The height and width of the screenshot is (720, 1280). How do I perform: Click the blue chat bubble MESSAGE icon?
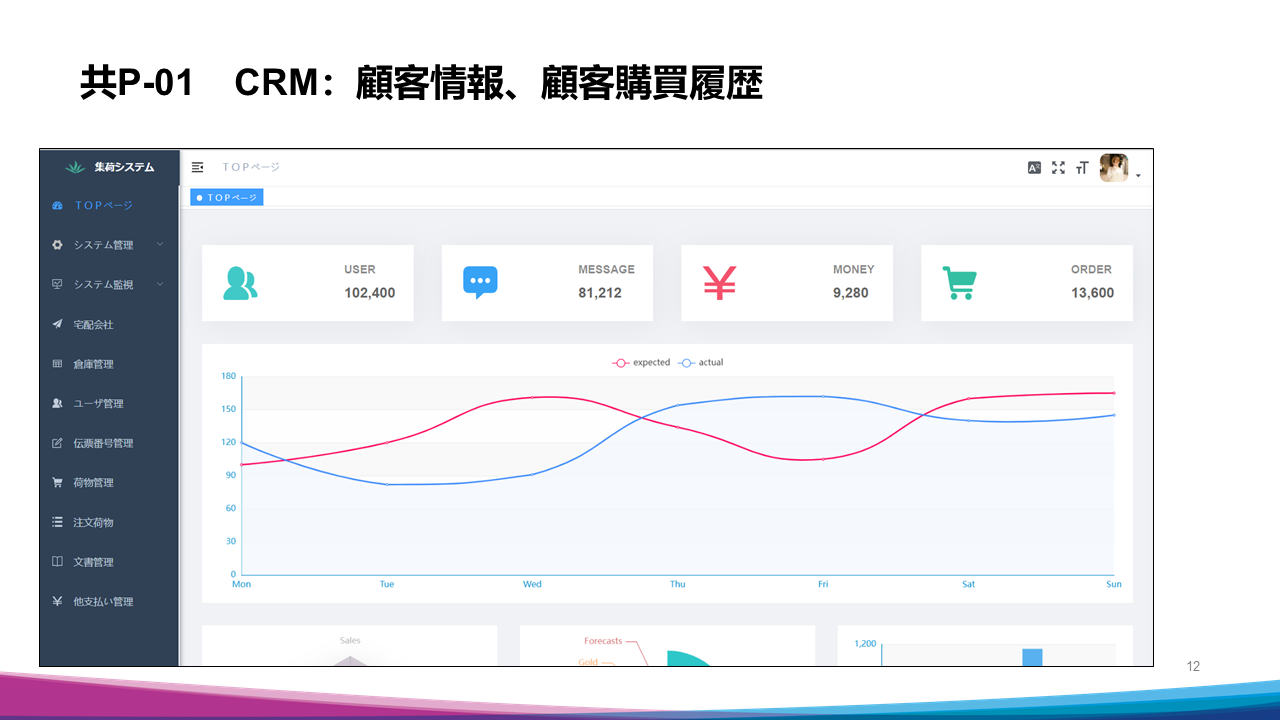coord(480,283)
